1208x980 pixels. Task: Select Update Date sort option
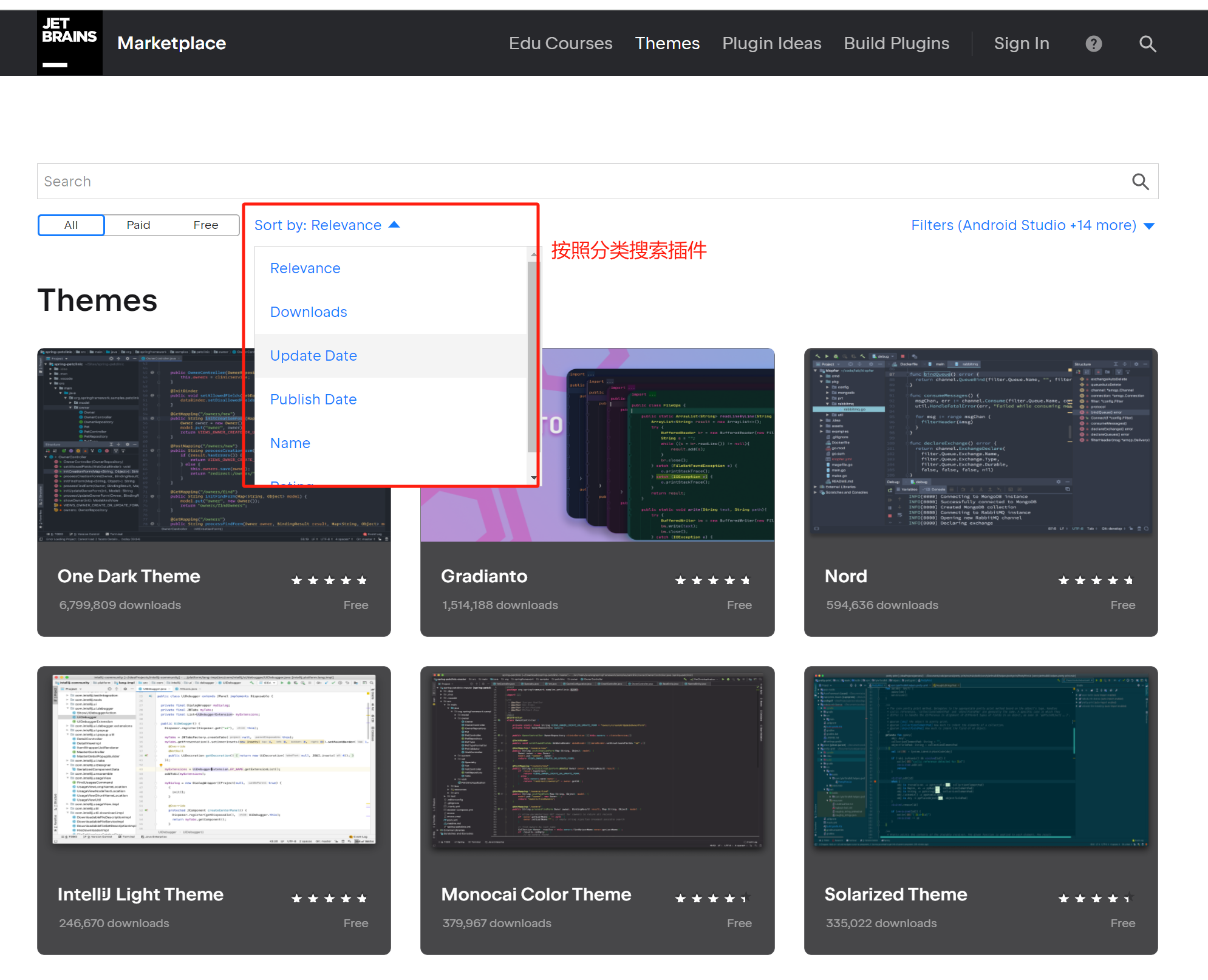[x=312, y=355]
